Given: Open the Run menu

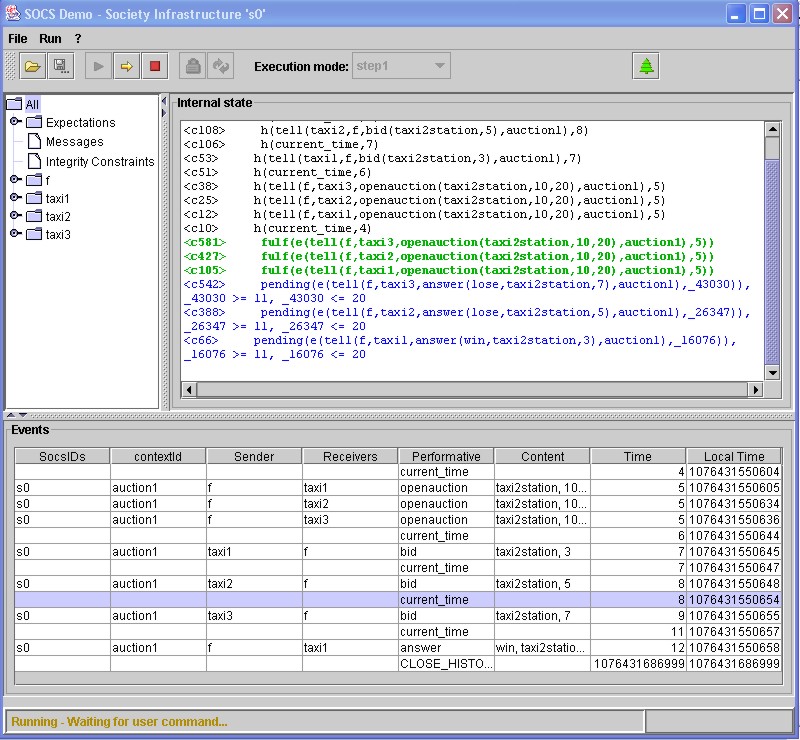Looking at the screenshot, I should tap(50, 38).
